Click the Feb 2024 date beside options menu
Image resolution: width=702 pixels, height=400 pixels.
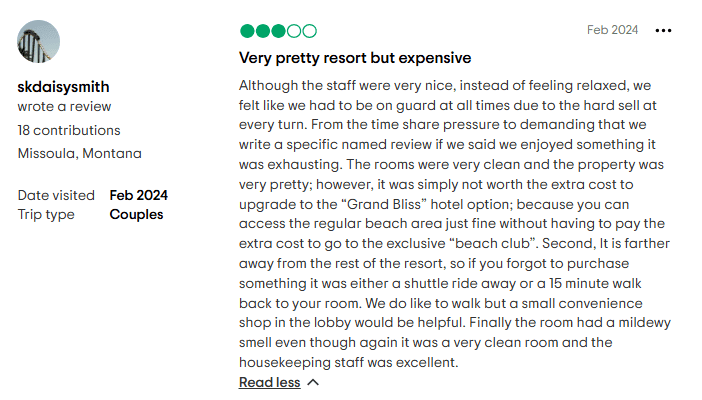tap(612, 30)
